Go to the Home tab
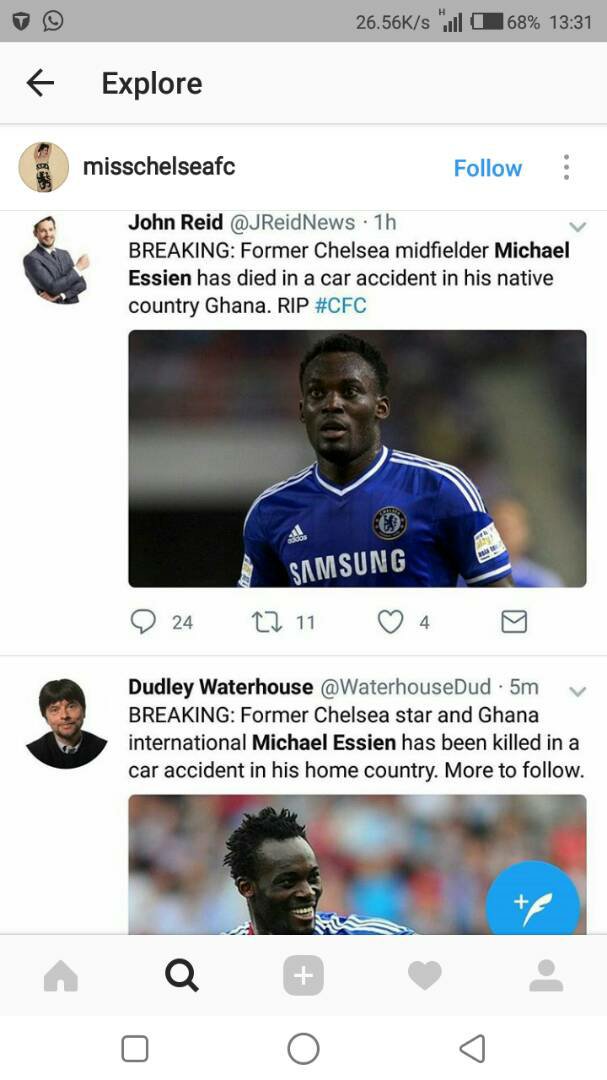The width and height of the screenshot is (607, 1080). click(x=61, y=975)
